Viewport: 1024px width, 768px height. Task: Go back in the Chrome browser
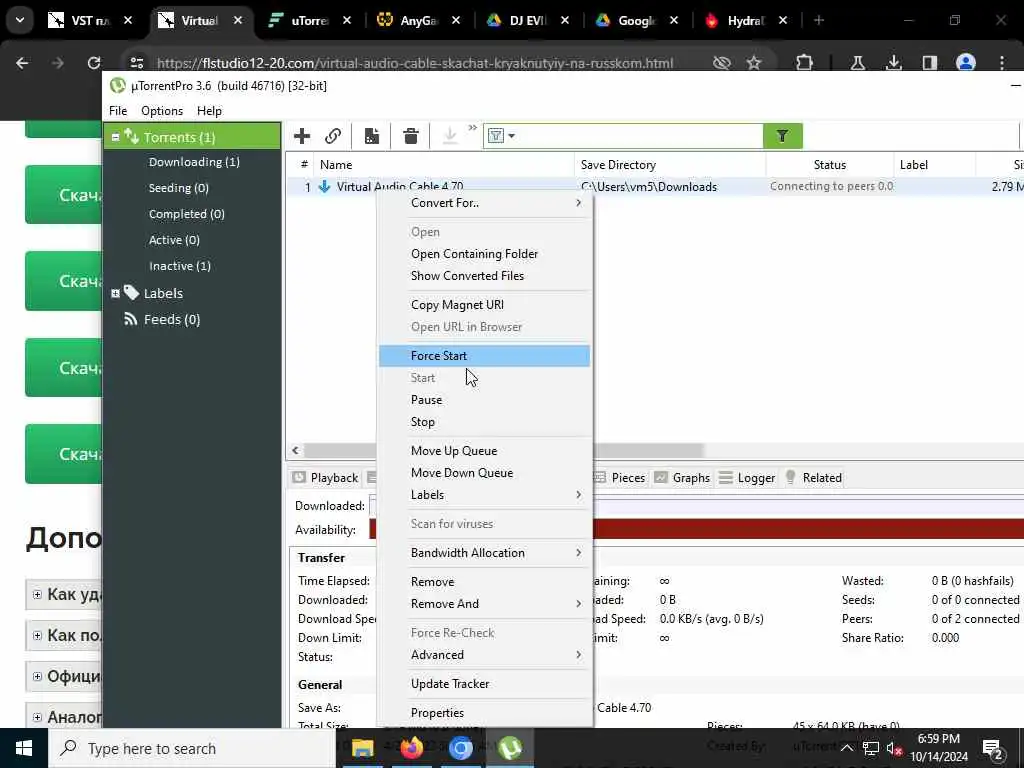[x=22, y=63]
